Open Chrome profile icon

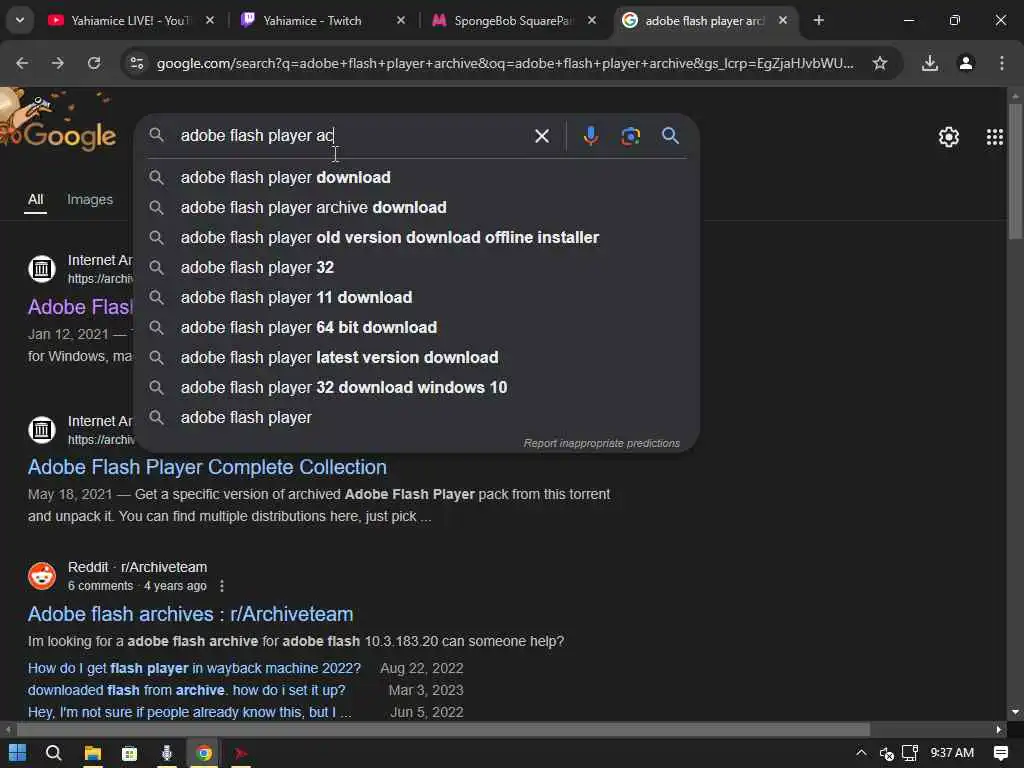point(966,63)
